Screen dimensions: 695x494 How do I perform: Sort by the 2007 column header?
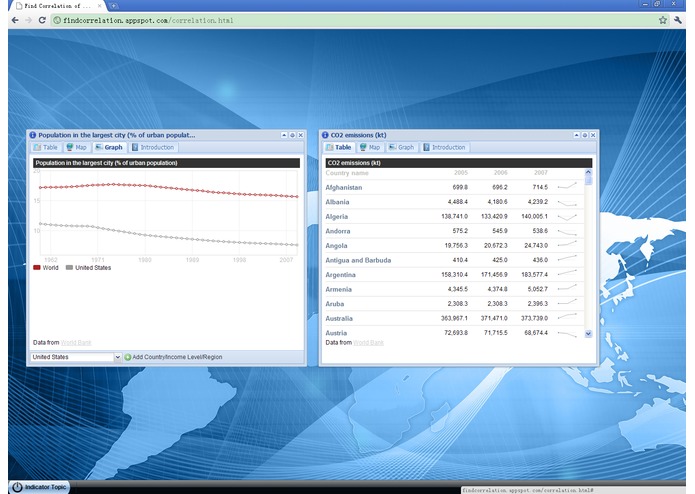[x=541, y=173]
